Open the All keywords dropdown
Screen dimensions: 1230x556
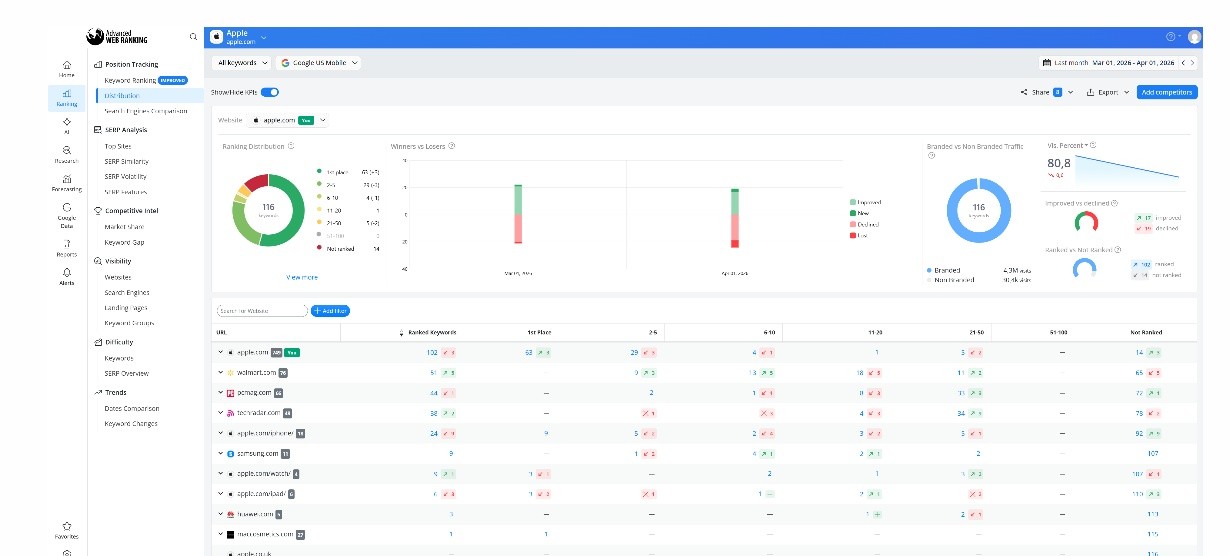click(x=242, y=62)
